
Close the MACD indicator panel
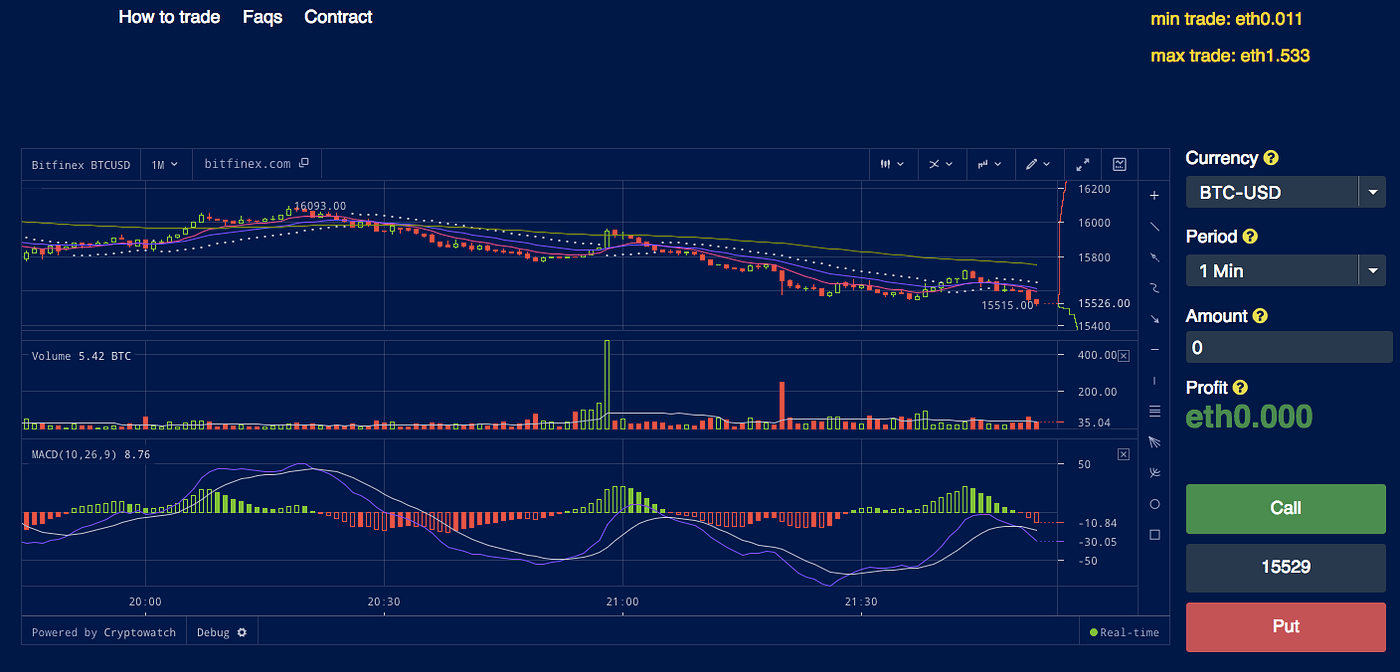click(1123, 454)
